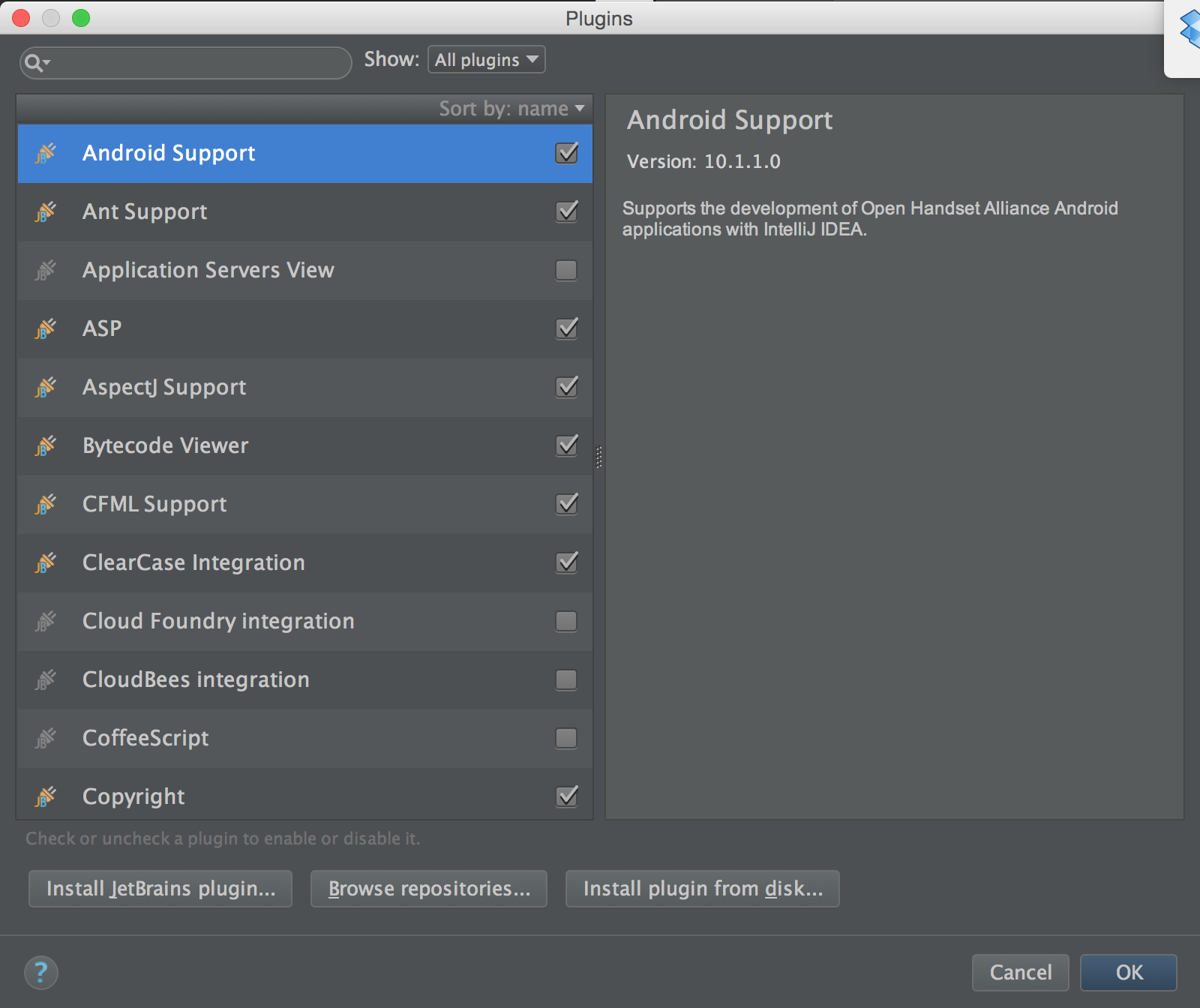The image size is (1200, 1008).
Task: Disable the CFML Support checkbox
Action: (566, 504)
